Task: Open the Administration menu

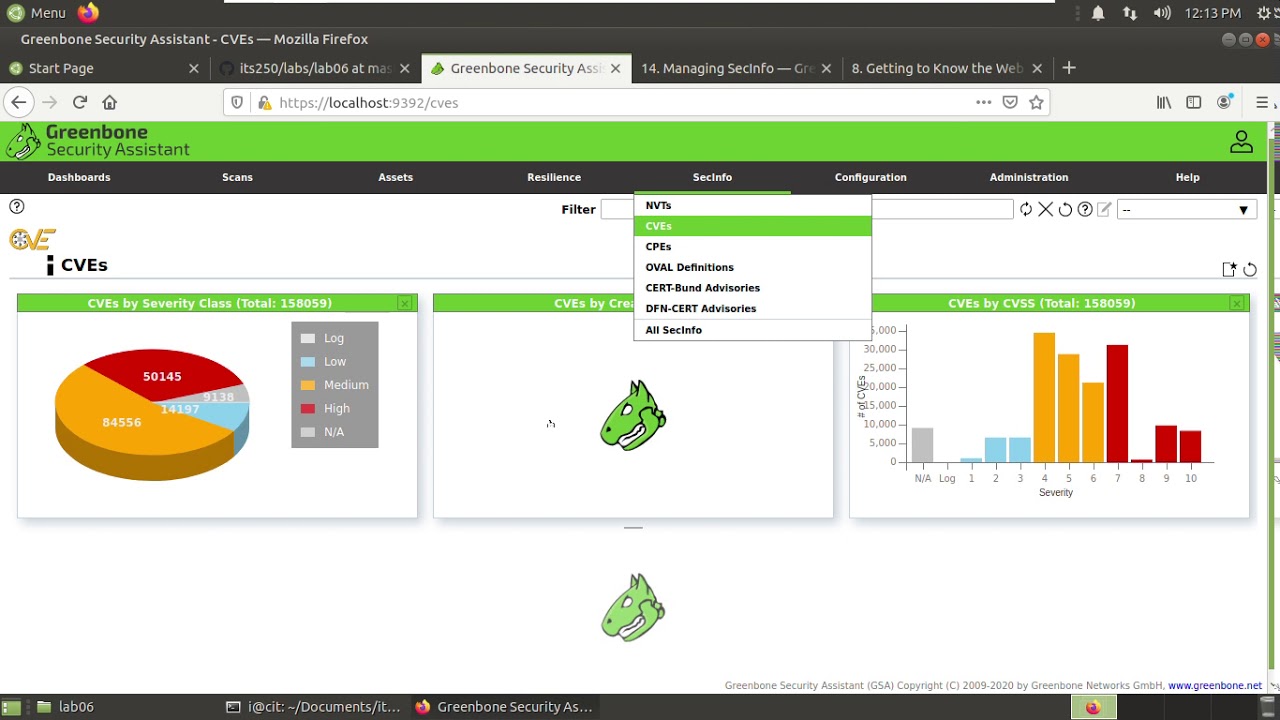Action: coord(1029,177)
